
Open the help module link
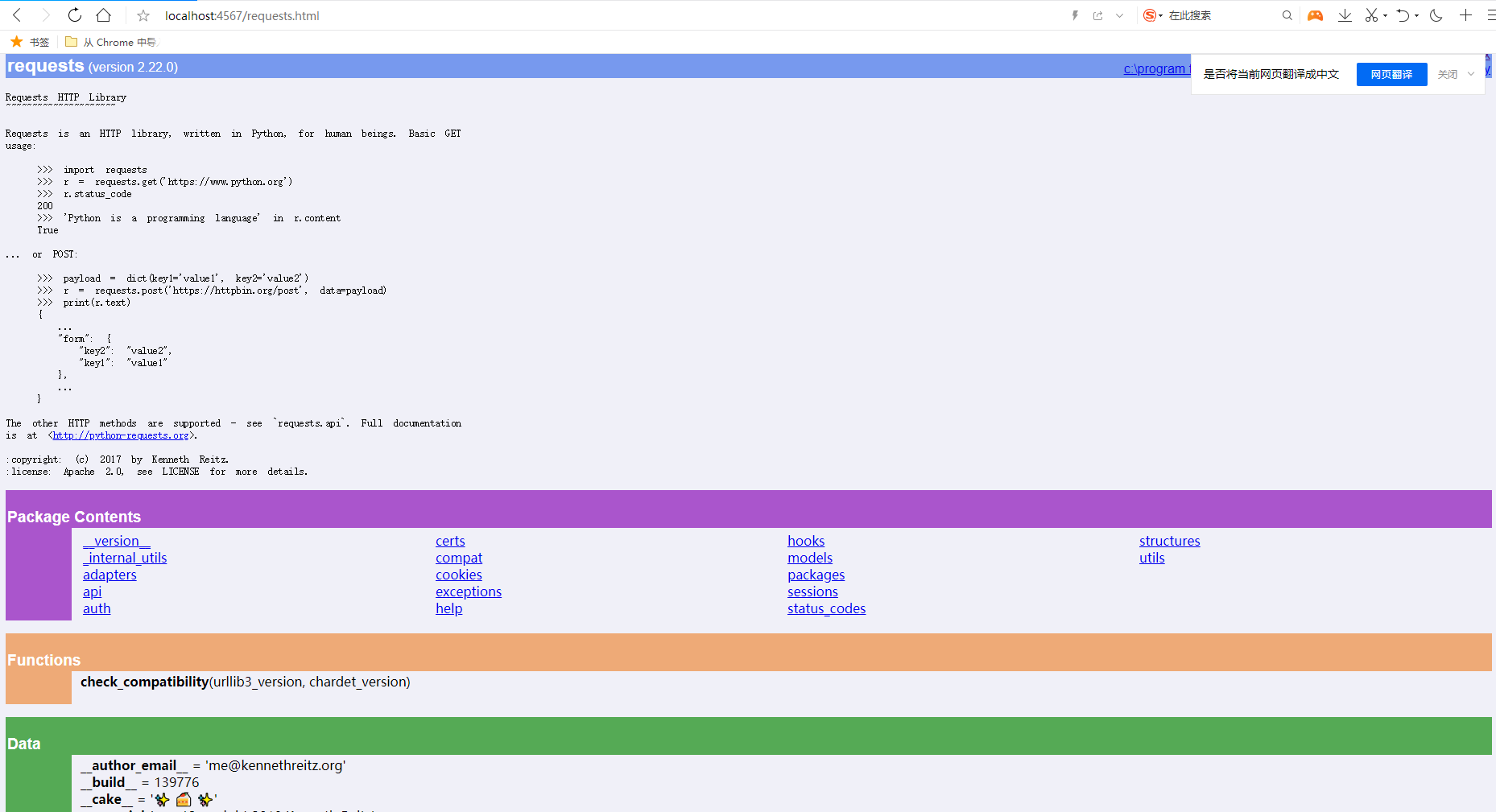(x=449, y=608)
